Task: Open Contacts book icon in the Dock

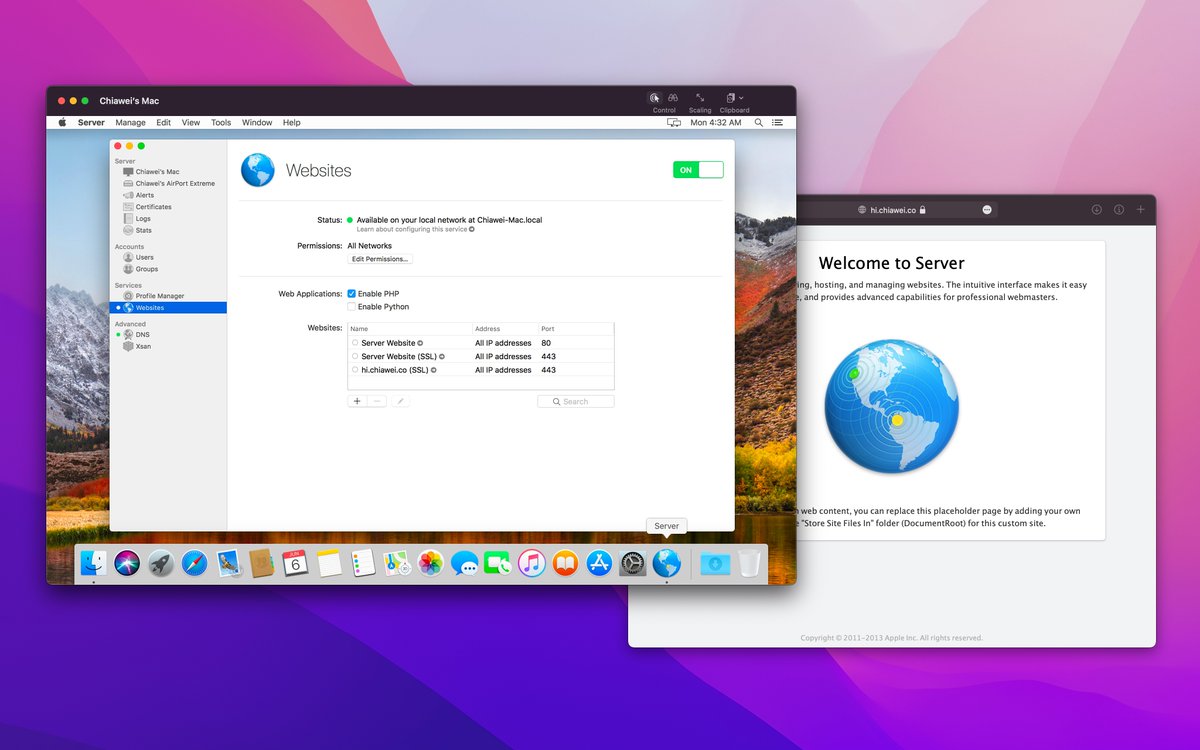Action: [261, 563]
